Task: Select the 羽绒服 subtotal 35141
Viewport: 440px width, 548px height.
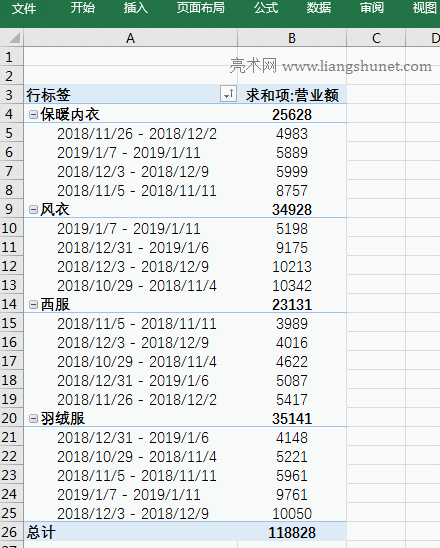Action: (292, 418)
